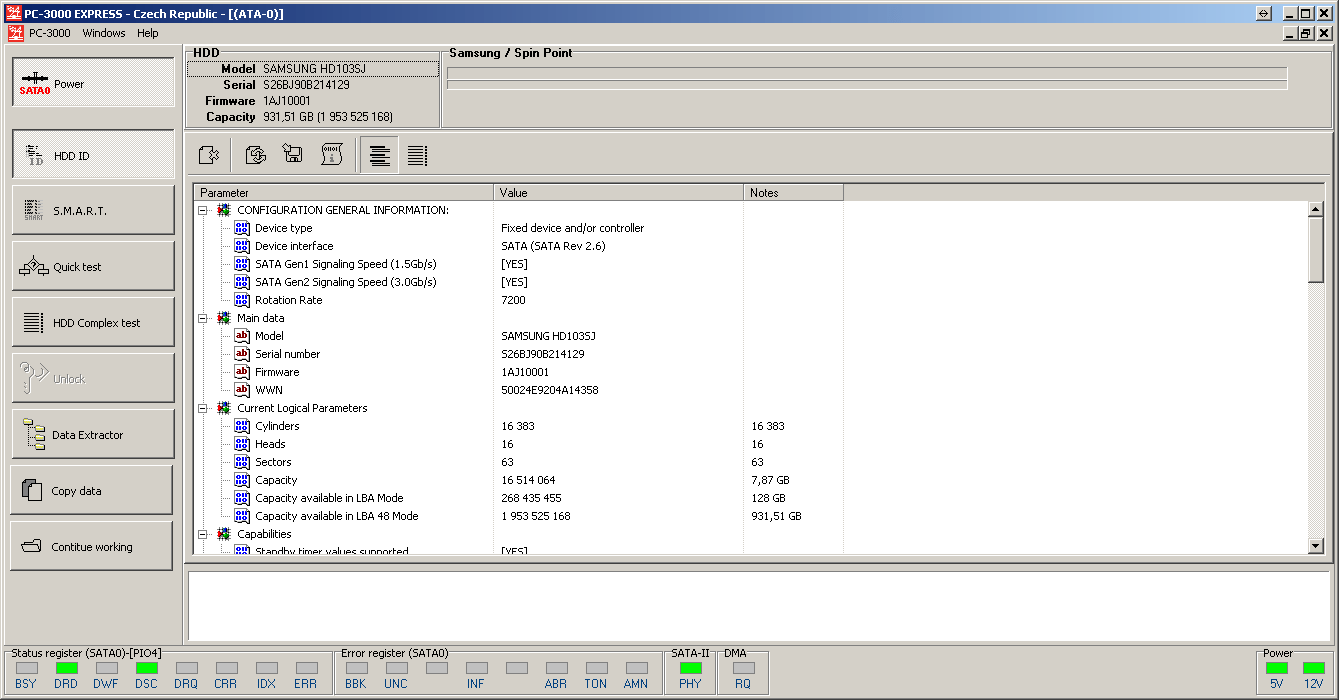Click the vertical scrollbar thumb in parameter list
This screenshot has width=1339, height=700.
click(x=1316, y=250)
